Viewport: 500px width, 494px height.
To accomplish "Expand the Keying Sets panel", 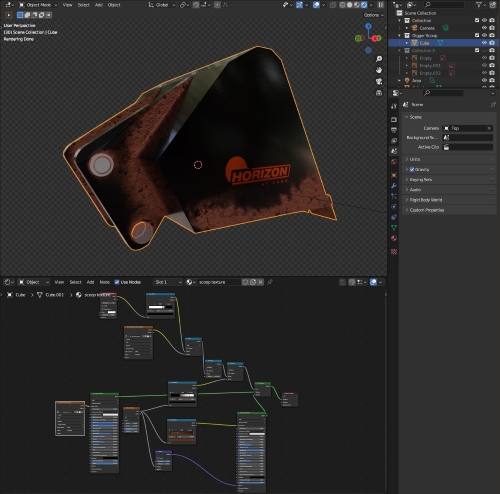I will tap(449, 180).
